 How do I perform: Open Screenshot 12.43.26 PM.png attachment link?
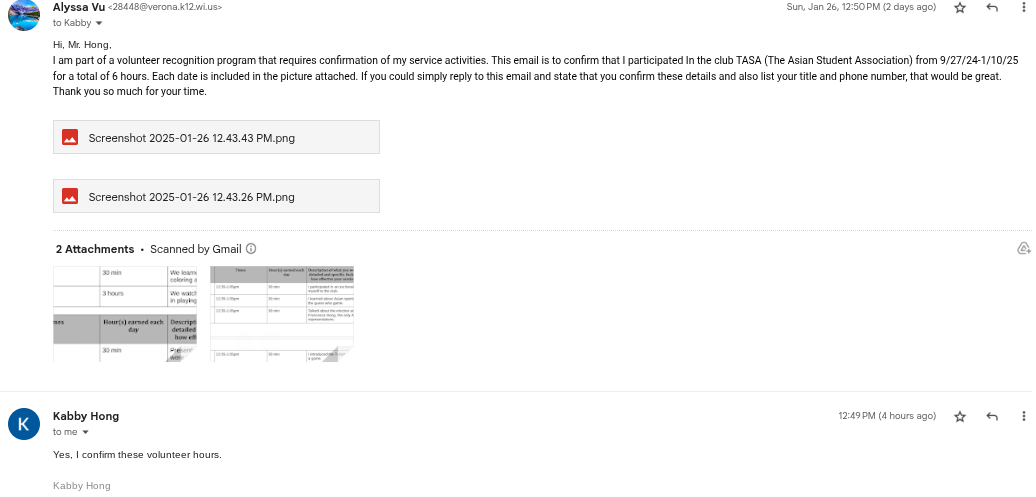[191, 197]
